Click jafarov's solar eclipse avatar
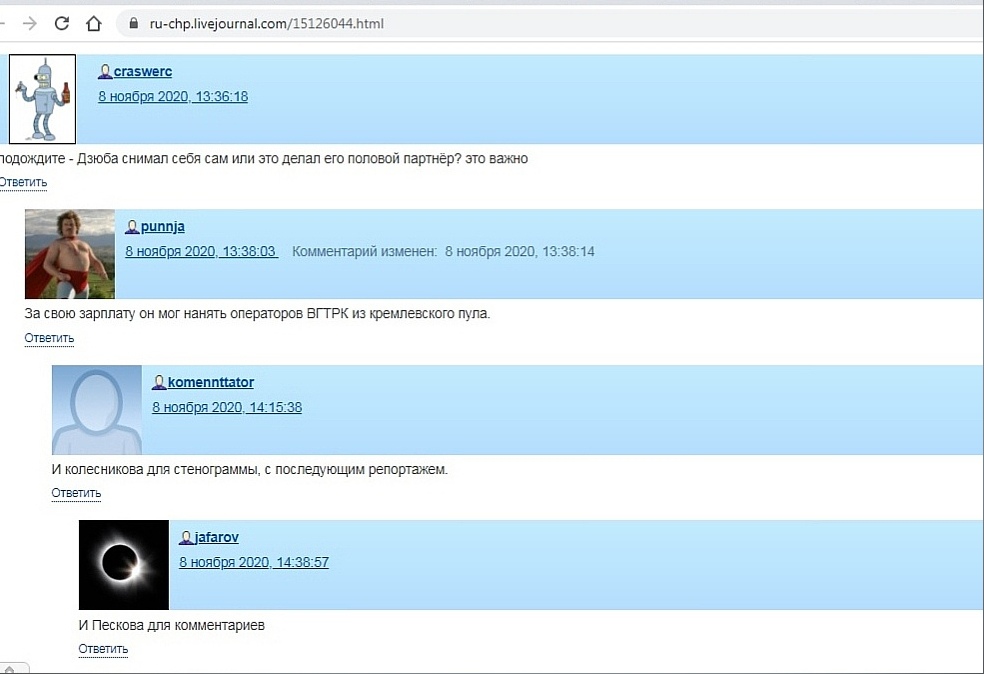Screen dimensions: 984x674 (x=124, y=565)
